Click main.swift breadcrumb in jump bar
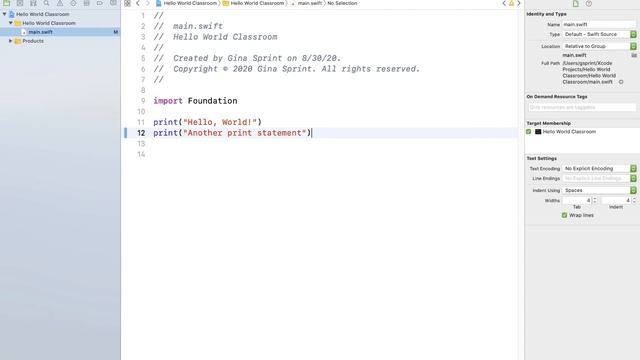 pos(306,3)
